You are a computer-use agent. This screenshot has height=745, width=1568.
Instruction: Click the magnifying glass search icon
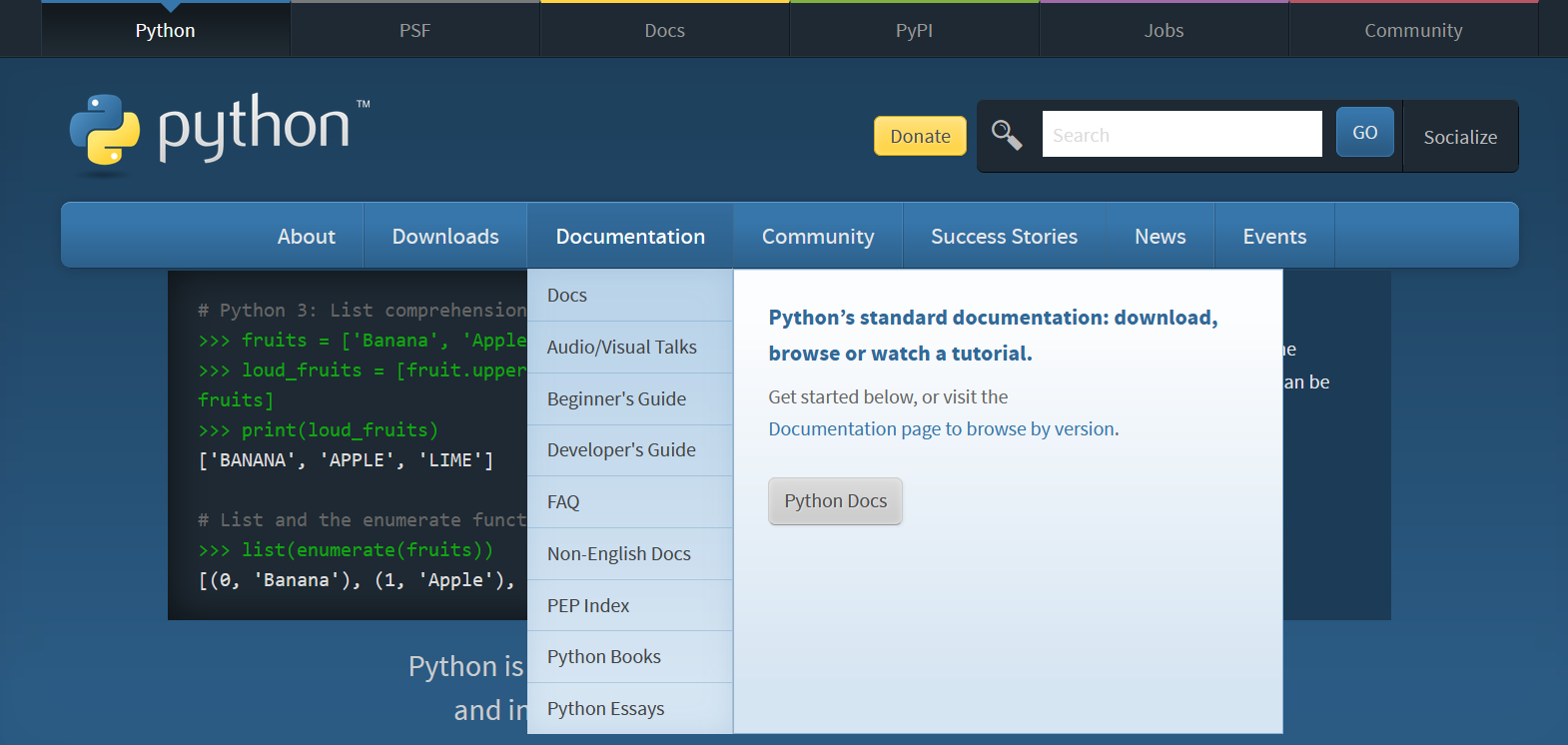tap(1007, 135)
